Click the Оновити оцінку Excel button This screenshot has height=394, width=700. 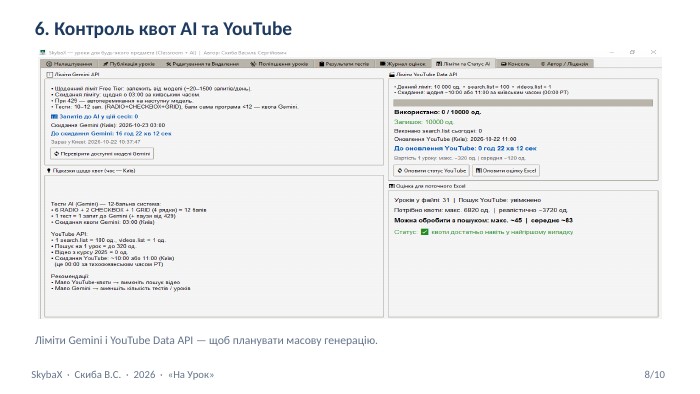pos(505,170)
